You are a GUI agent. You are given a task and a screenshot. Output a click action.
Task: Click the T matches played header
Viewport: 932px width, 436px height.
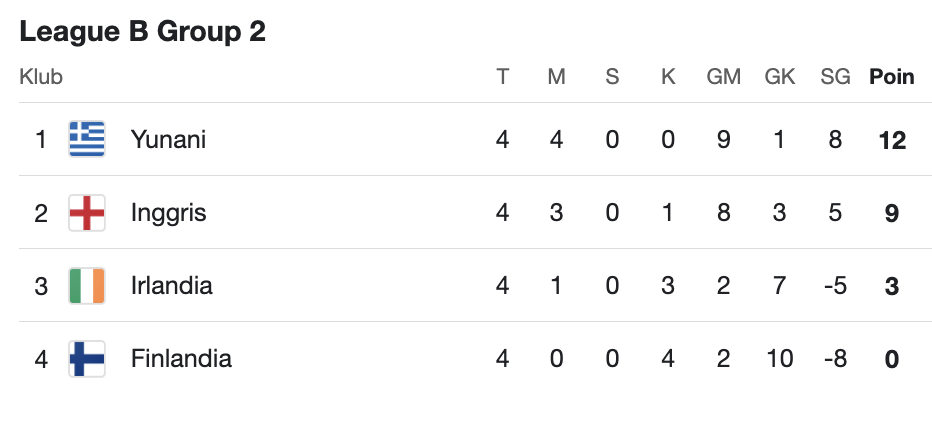point(503,77)
